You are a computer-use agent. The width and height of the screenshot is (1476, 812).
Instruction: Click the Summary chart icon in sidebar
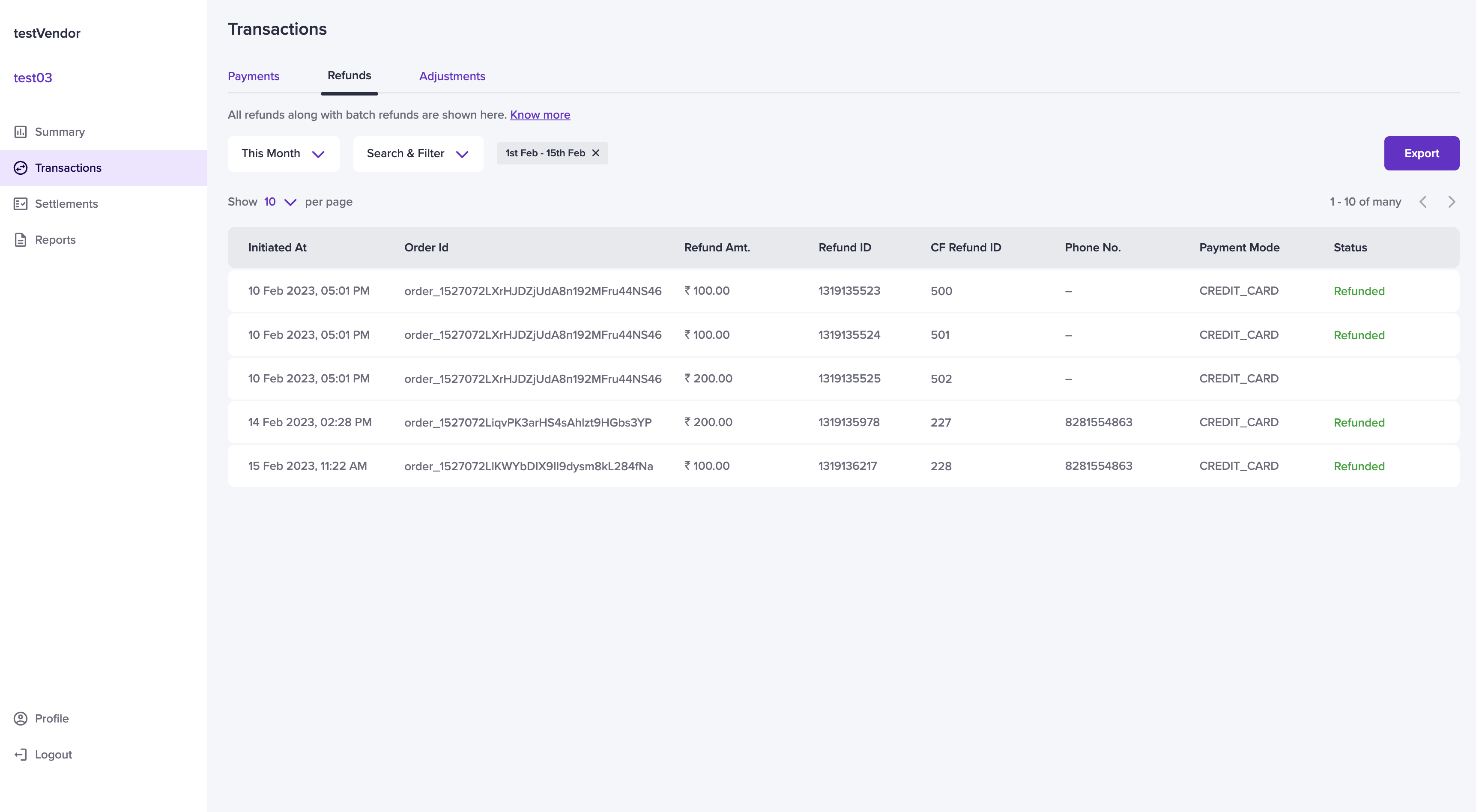[x=21, y=132]
